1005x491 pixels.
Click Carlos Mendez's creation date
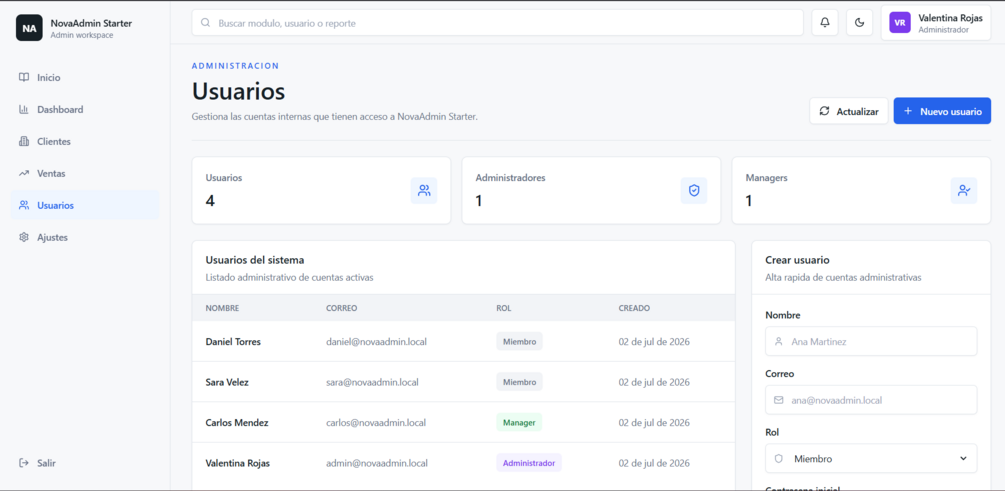(654, 422)
